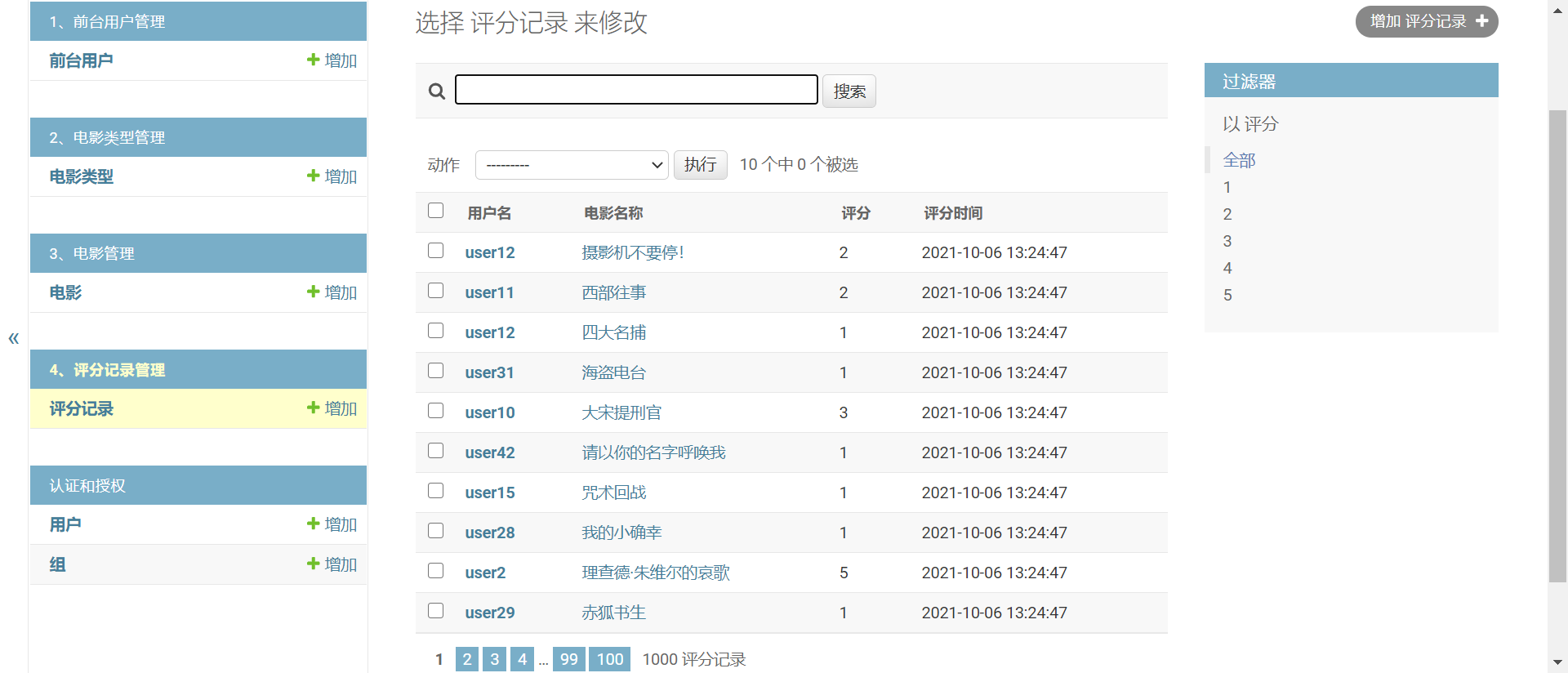Open record of user31
Image resolution: width=1568 pixels, height=673 pixels.
(x=489, y=372)
